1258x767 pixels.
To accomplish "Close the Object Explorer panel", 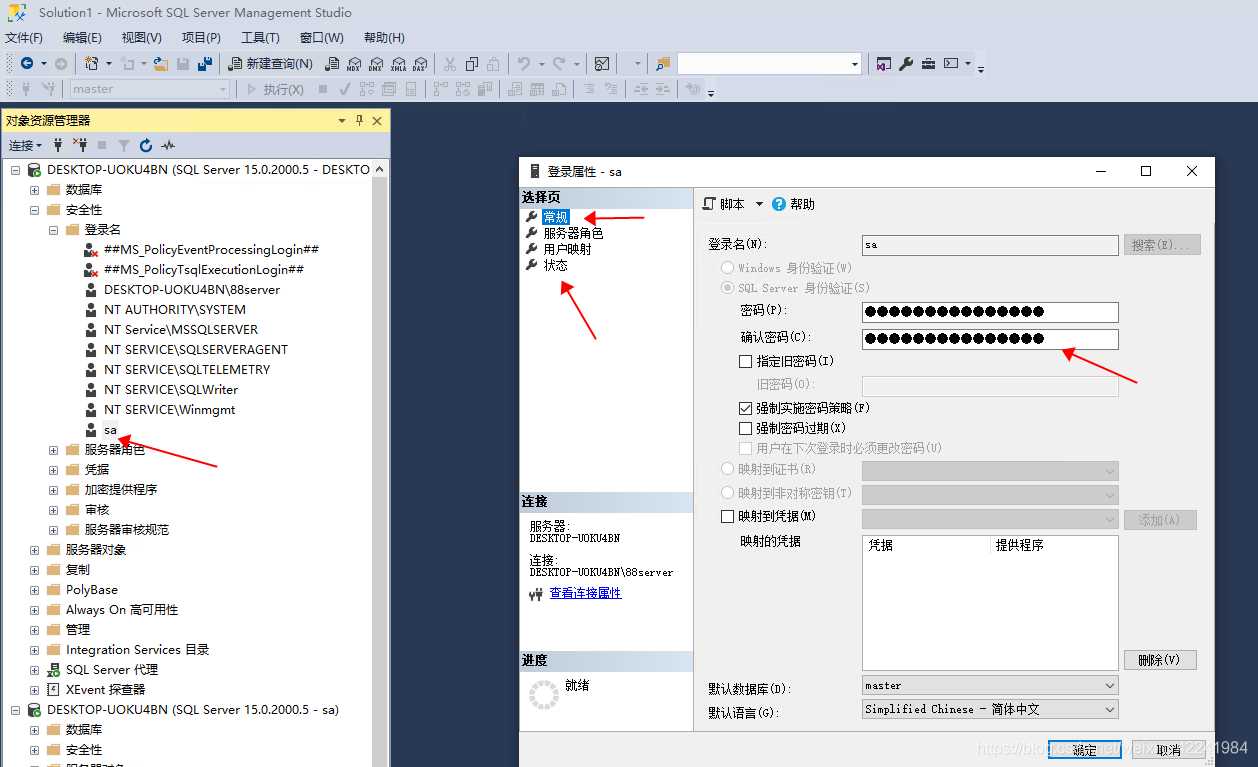I will [x=377, y=120].
